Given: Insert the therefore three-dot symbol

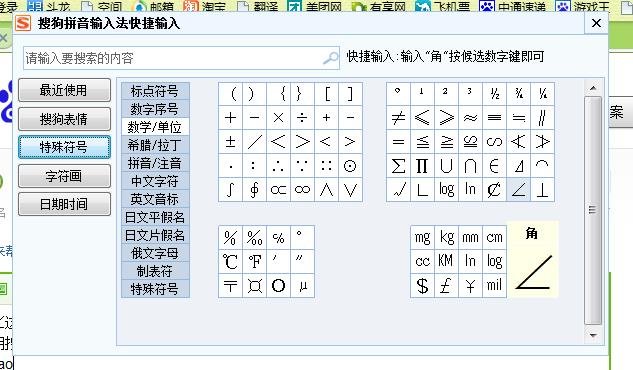Looking at the screenshot, I should [x=278, y=166].
